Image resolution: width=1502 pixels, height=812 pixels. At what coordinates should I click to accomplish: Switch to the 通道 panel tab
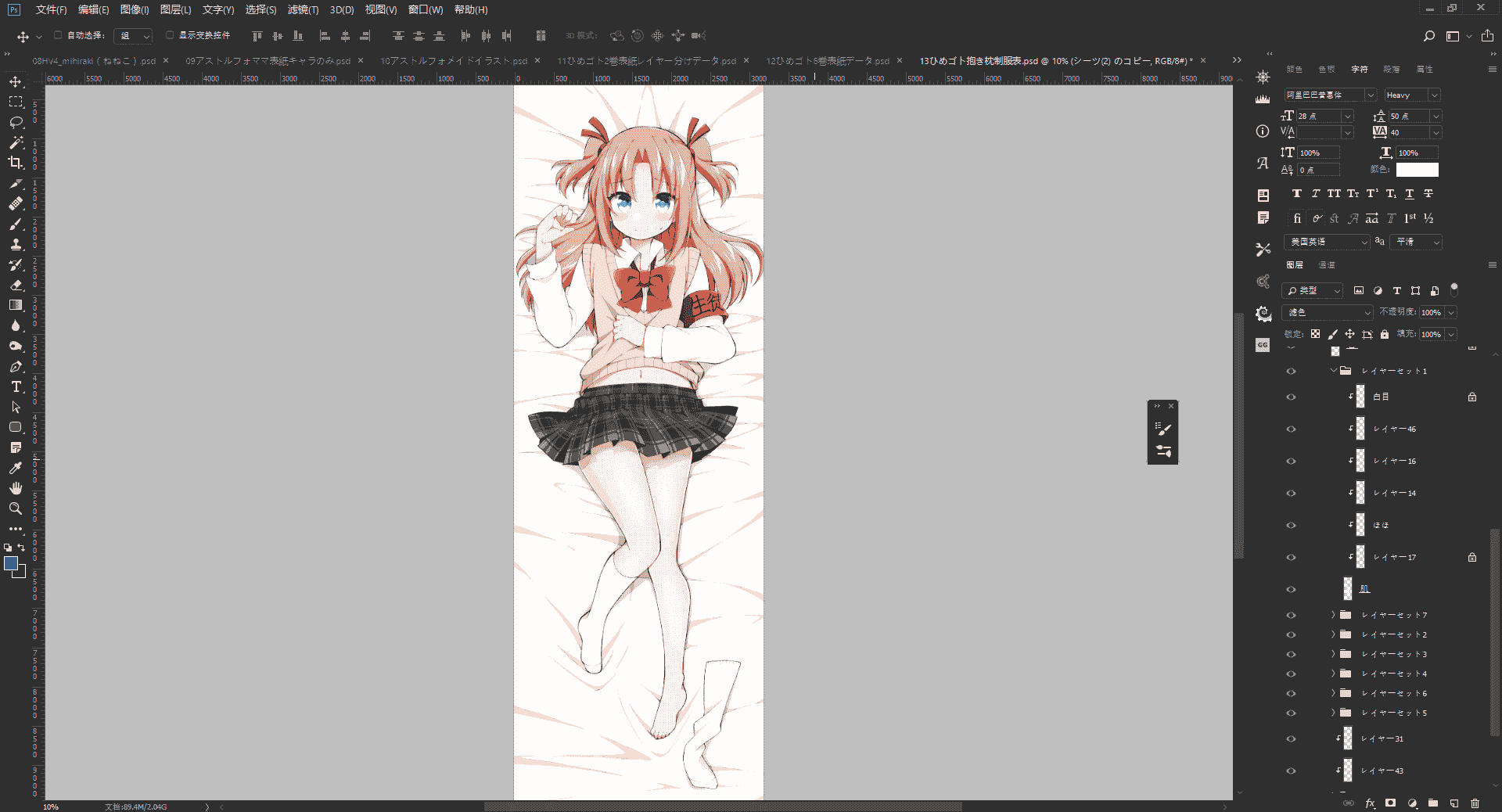[1327, 265]
